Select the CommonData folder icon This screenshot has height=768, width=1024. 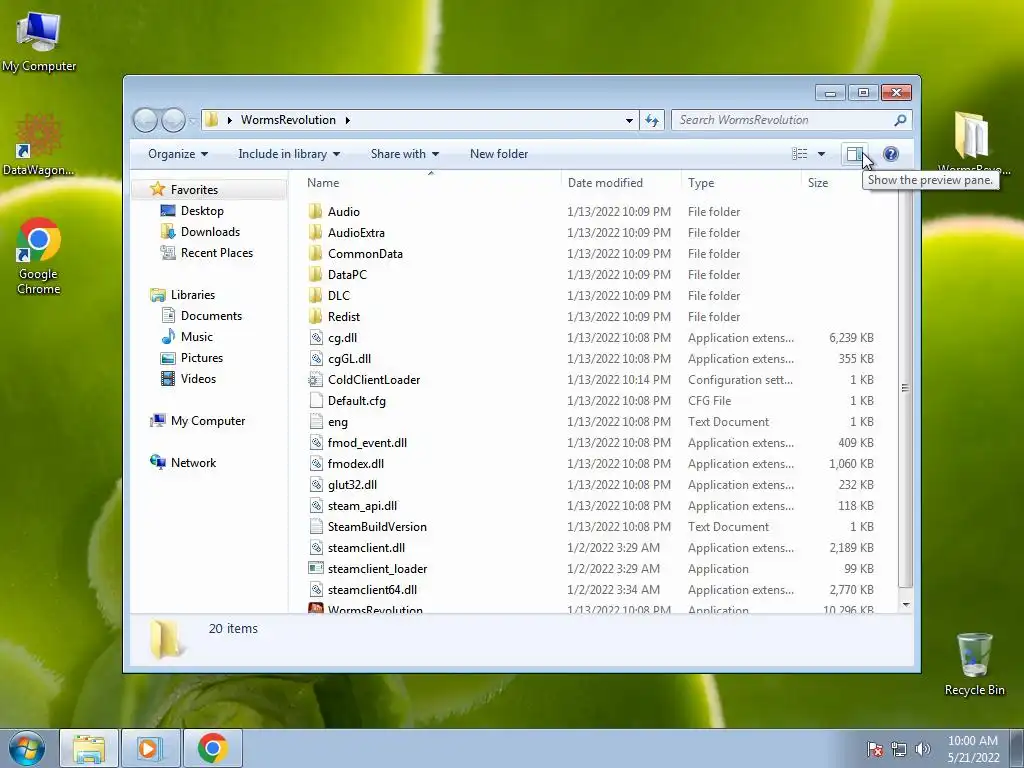315,253
